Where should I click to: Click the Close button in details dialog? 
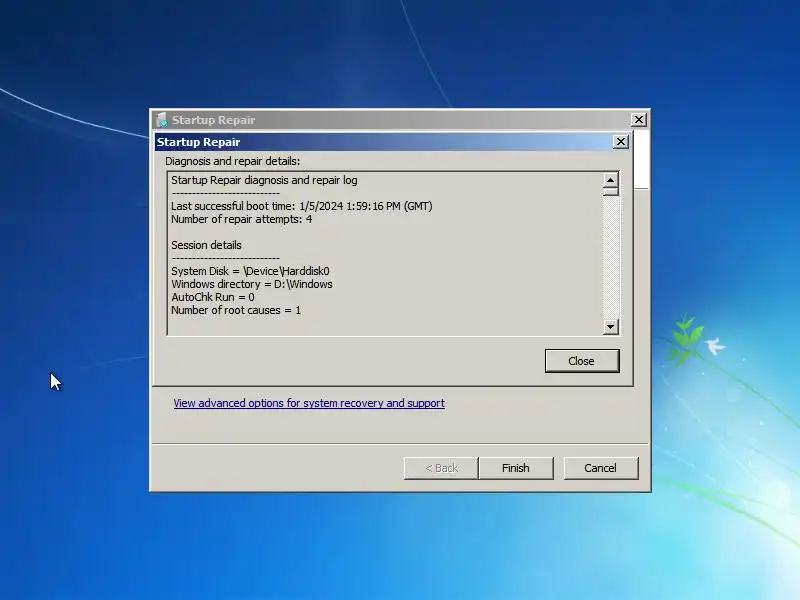coord(582,361)
